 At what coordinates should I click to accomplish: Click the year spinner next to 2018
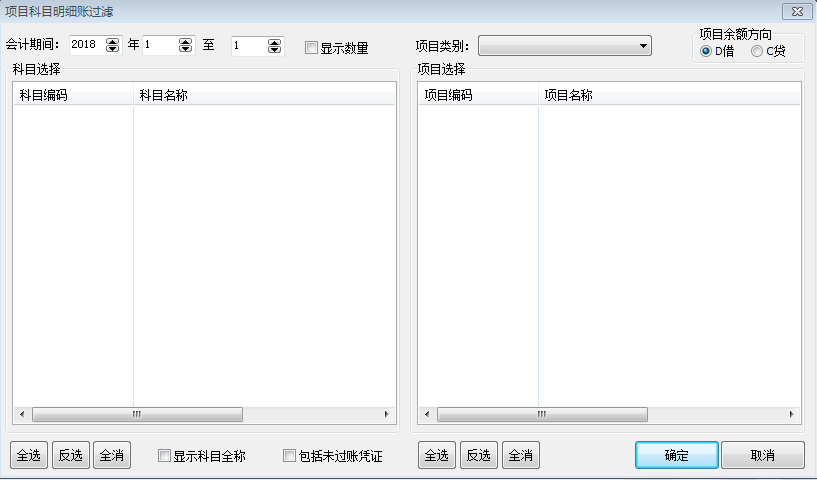112,46
